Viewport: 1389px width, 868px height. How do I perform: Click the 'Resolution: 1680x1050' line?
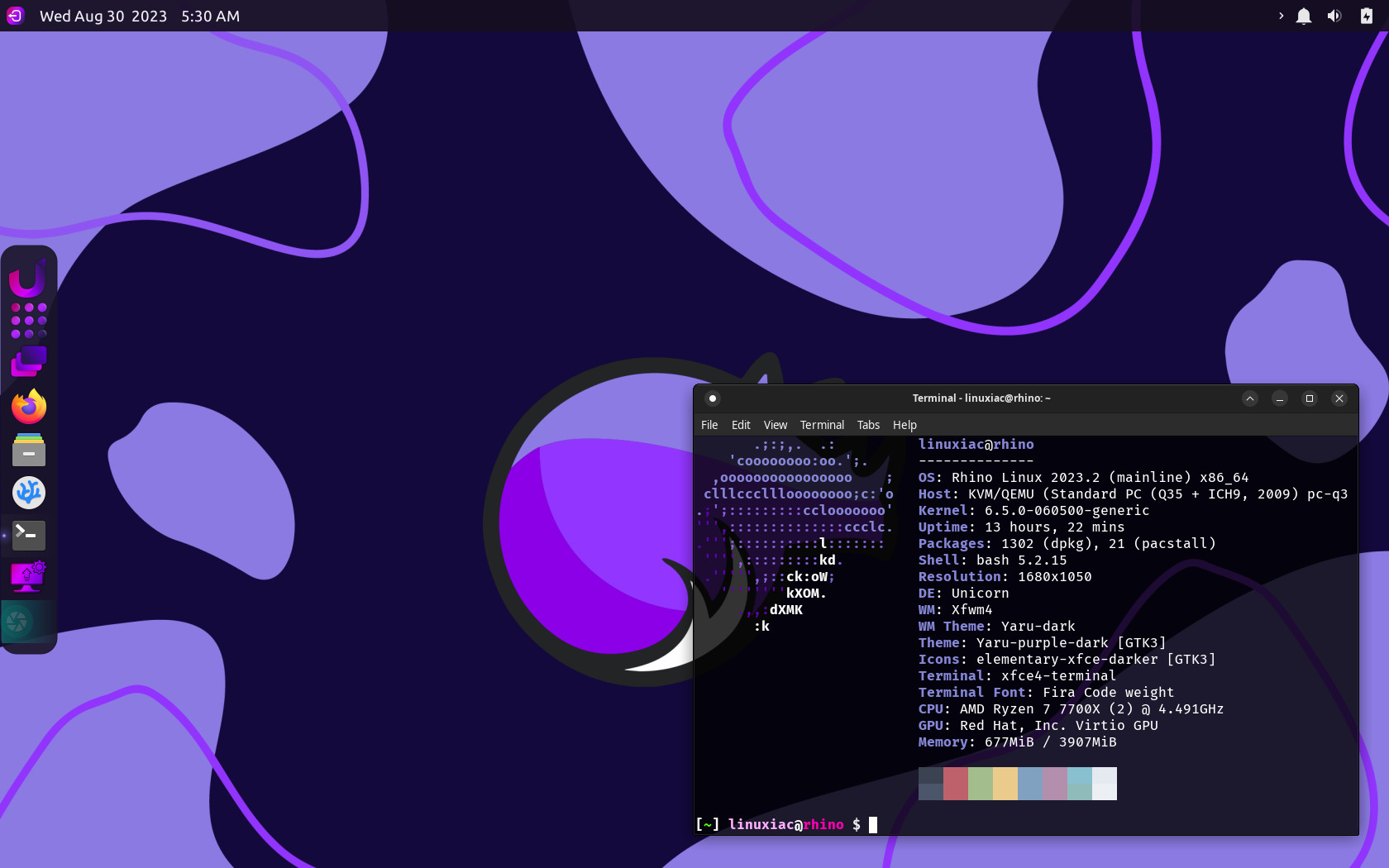(1005, 577)
